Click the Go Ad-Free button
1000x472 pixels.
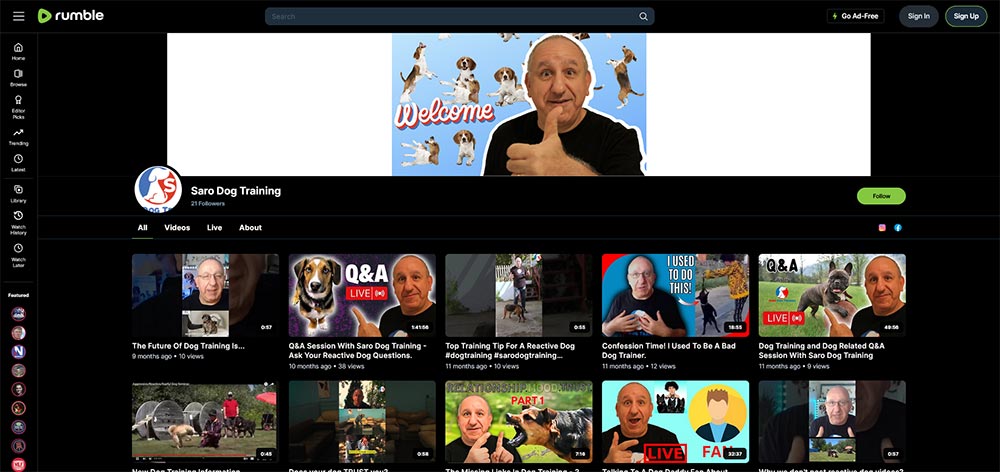855,16
